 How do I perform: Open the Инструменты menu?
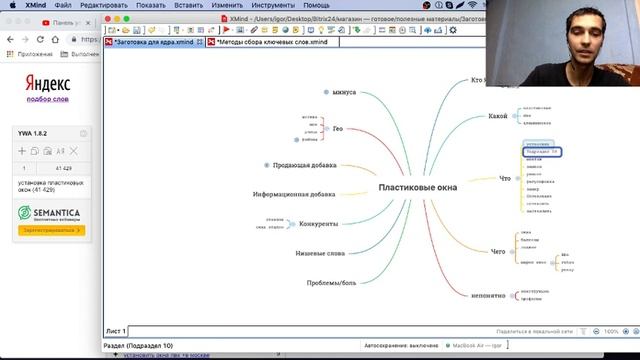pos(273,5)
